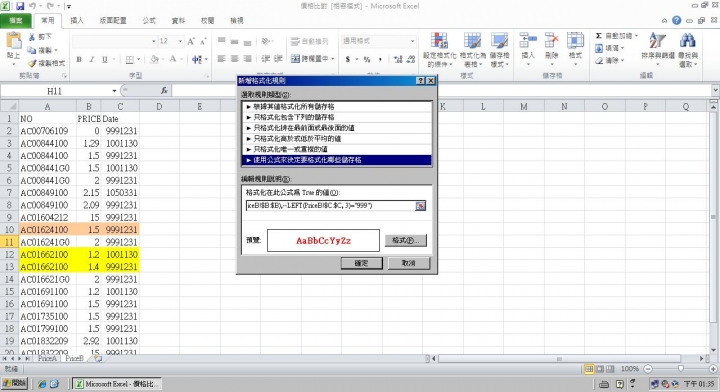This screenshot has height=392, width=720.
Task: Align text right in ribbon
Action: point(248,59)
